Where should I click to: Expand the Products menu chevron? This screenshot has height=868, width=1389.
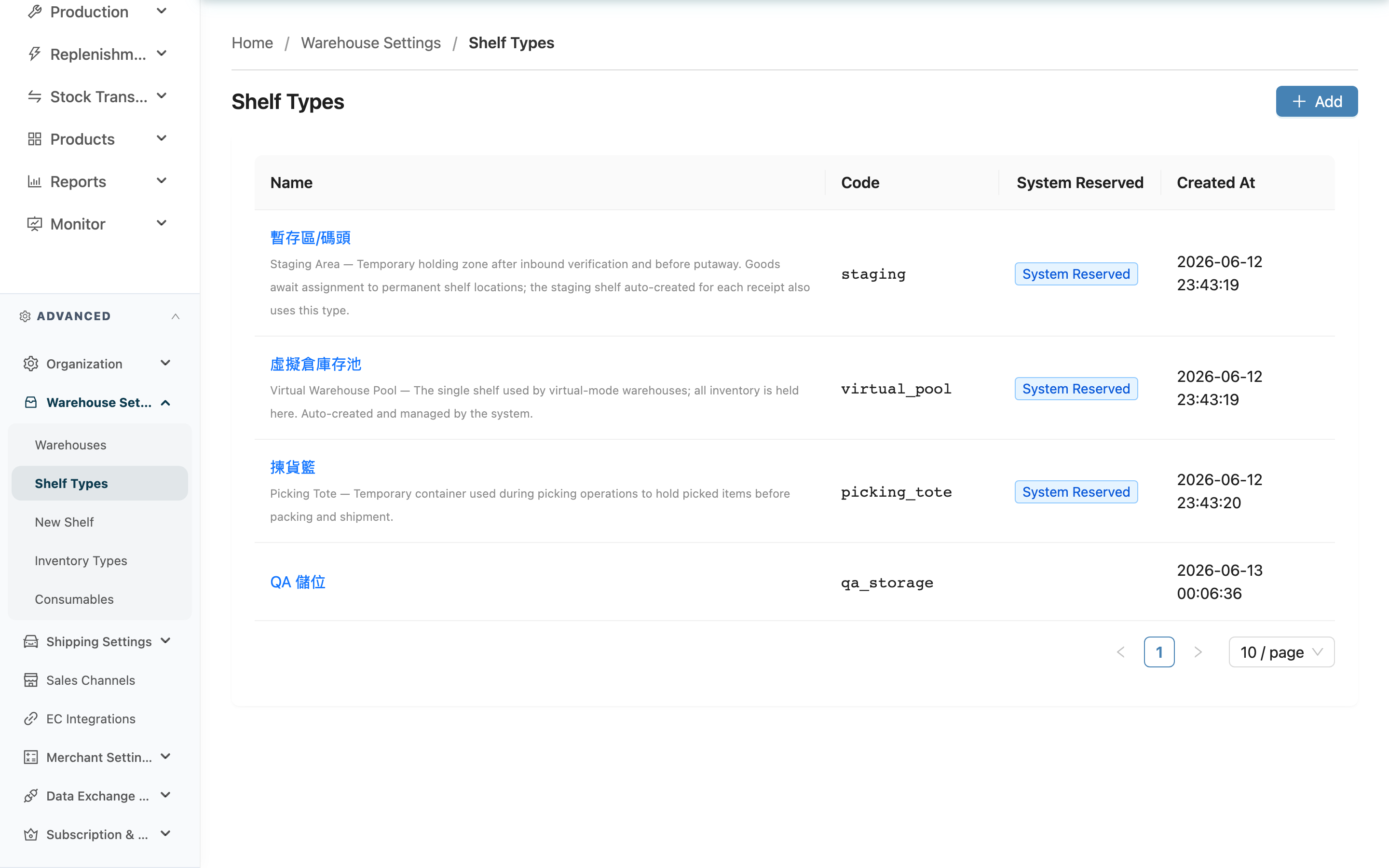coord(162,138)
